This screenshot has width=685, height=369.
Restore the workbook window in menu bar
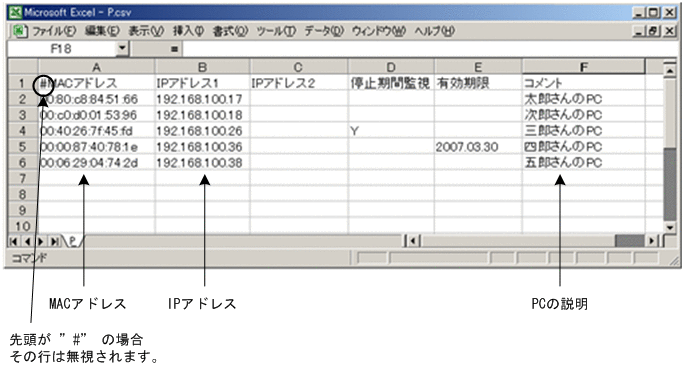click(654, 31)
